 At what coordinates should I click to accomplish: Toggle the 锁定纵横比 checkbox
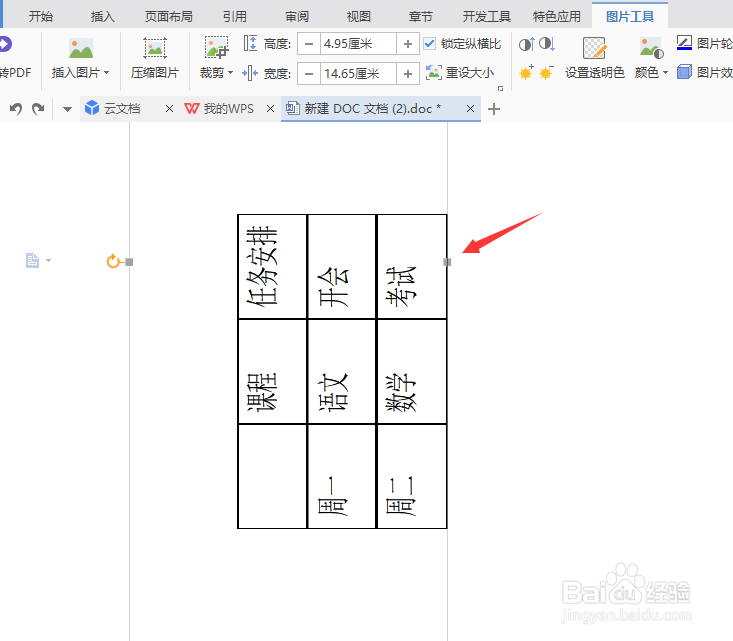429,44
